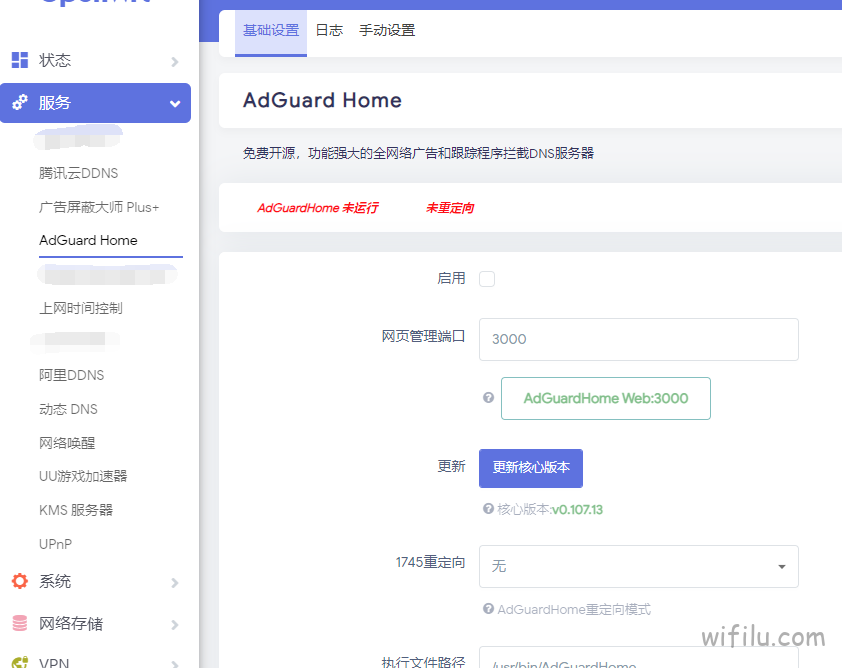
Task: Open 网络唤醒 page
Action: click(67, 443)
